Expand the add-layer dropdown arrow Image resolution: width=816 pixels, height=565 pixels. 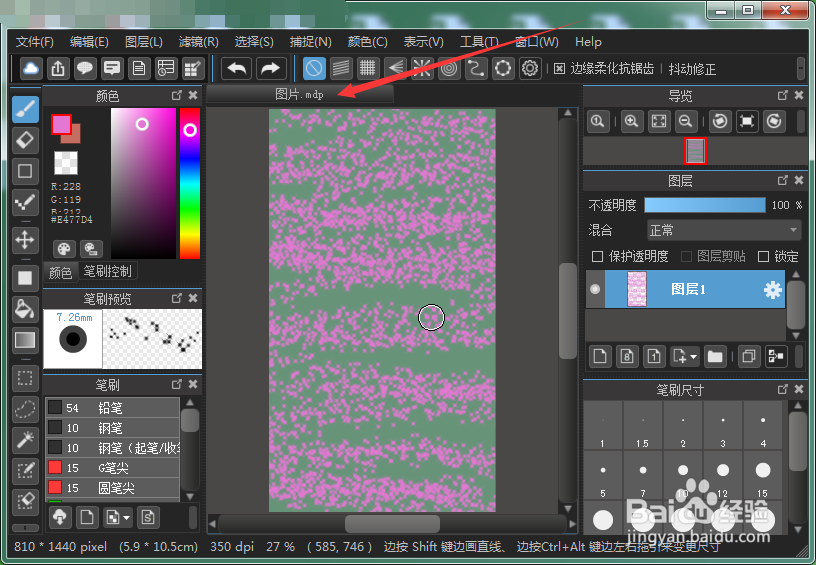click(693, 357)
